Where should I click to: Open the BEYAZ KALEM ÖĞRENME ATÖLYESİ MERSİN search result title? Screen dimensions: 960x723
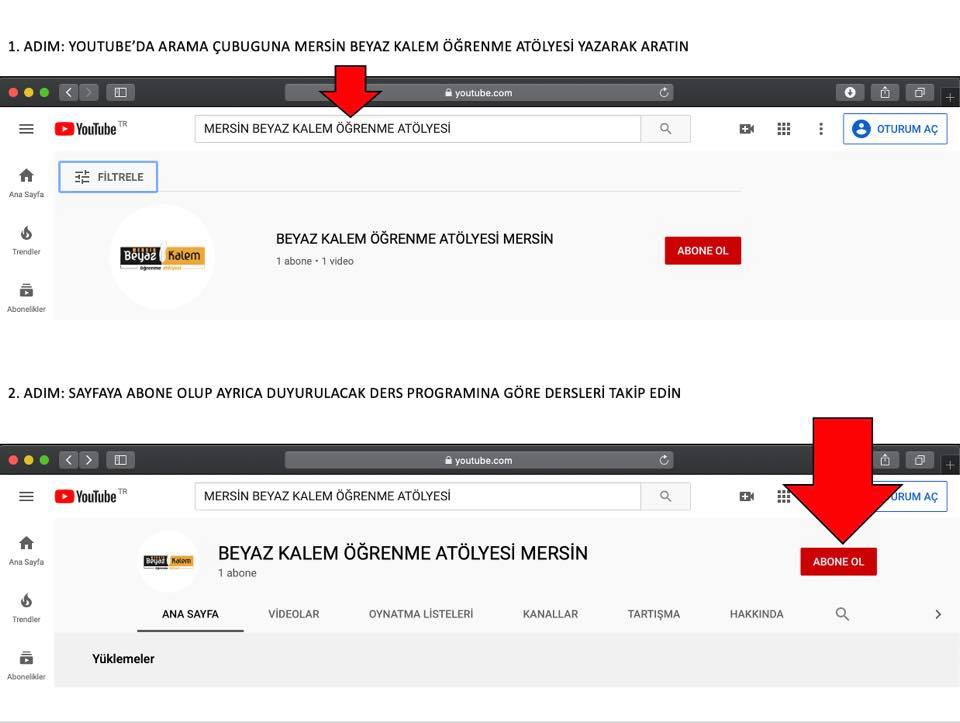tap(414, 239)
